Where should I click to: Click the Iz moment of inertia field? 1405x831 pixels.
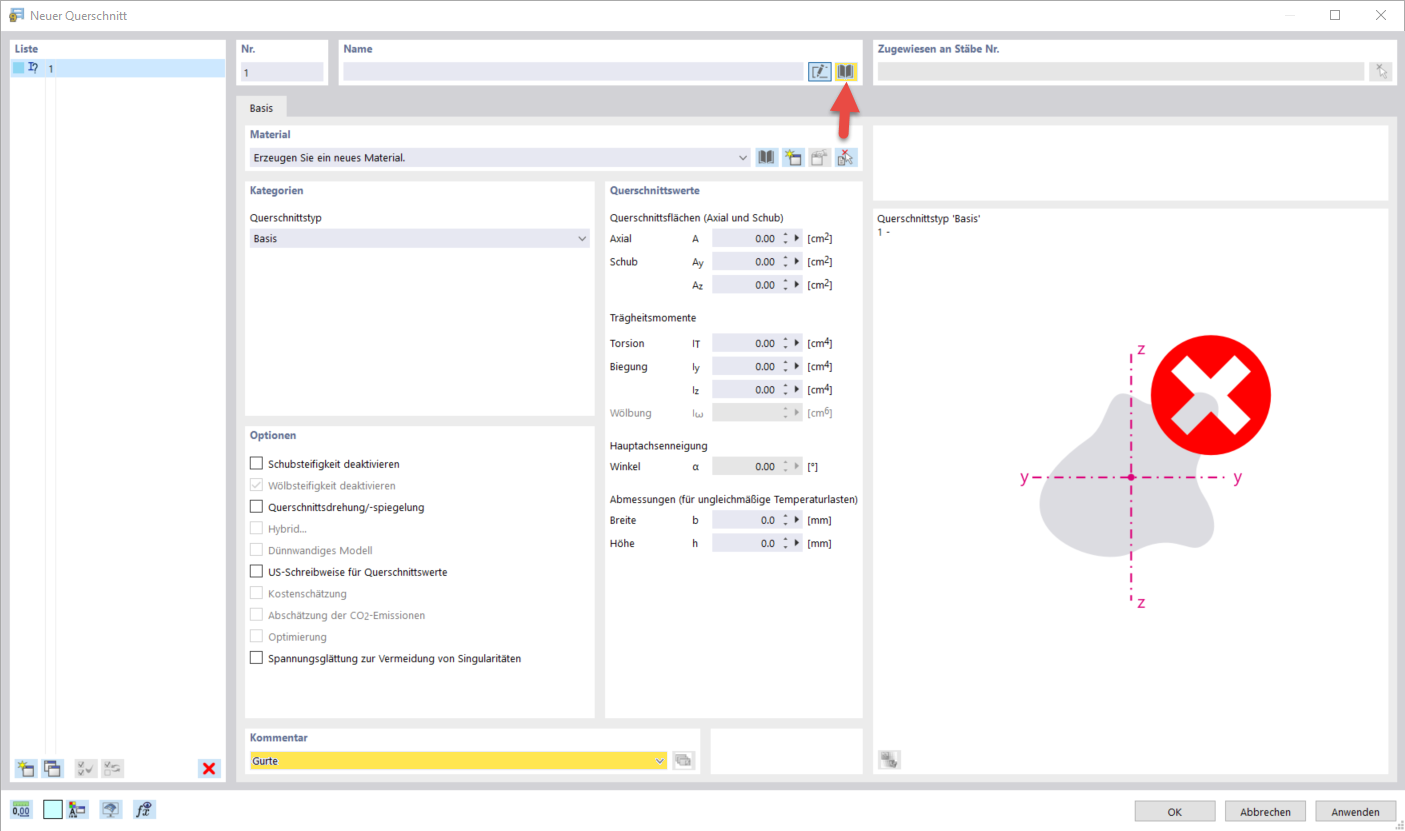pyautogui.click(x=745, y=390)
